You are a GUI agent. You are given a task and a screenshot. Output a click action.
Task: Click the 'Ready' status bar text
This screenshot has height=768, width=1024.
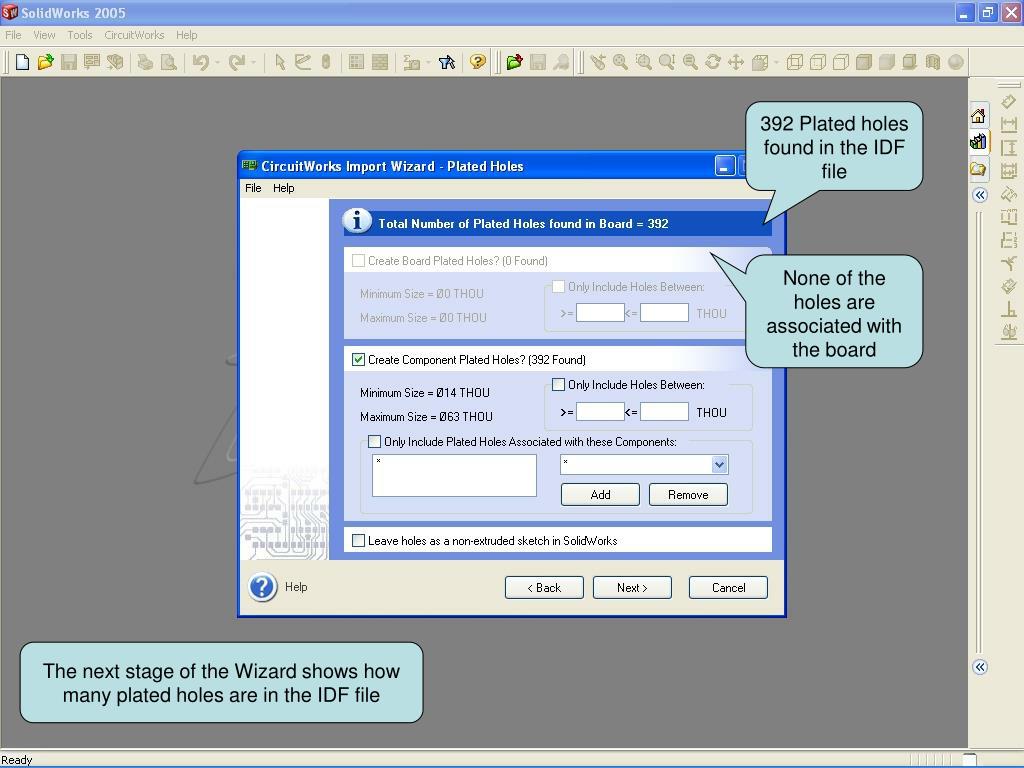16,760
